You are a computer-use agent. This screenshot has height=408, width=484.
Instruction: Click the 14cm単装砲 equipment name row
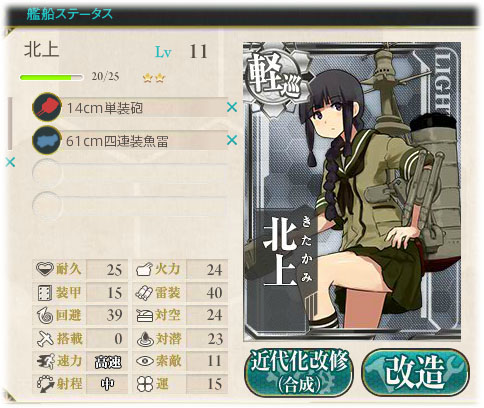click(143, 107)
